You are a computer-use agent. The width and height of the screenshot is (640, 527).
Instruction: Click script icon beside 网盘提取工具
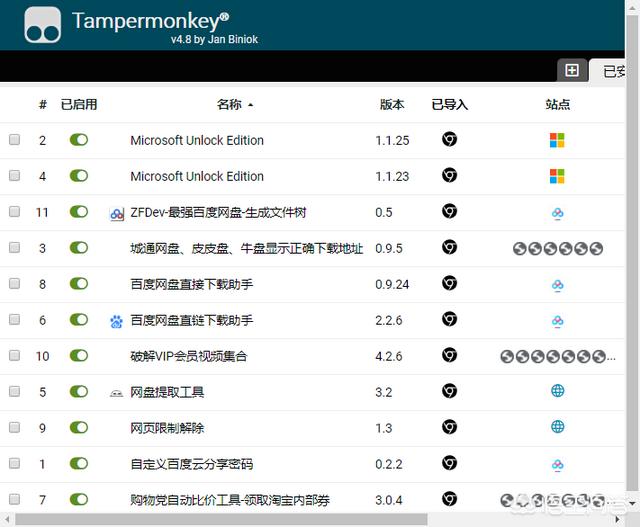(x=116, y=394)
